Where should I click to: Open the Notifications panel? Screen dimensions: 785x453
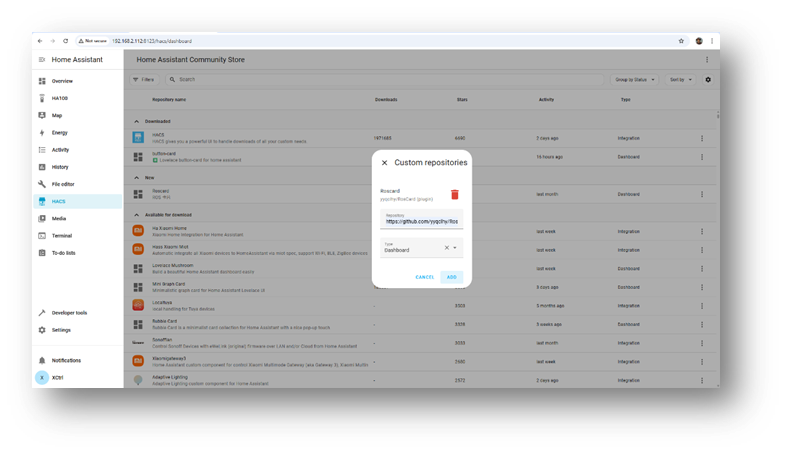tap(66, 360)
